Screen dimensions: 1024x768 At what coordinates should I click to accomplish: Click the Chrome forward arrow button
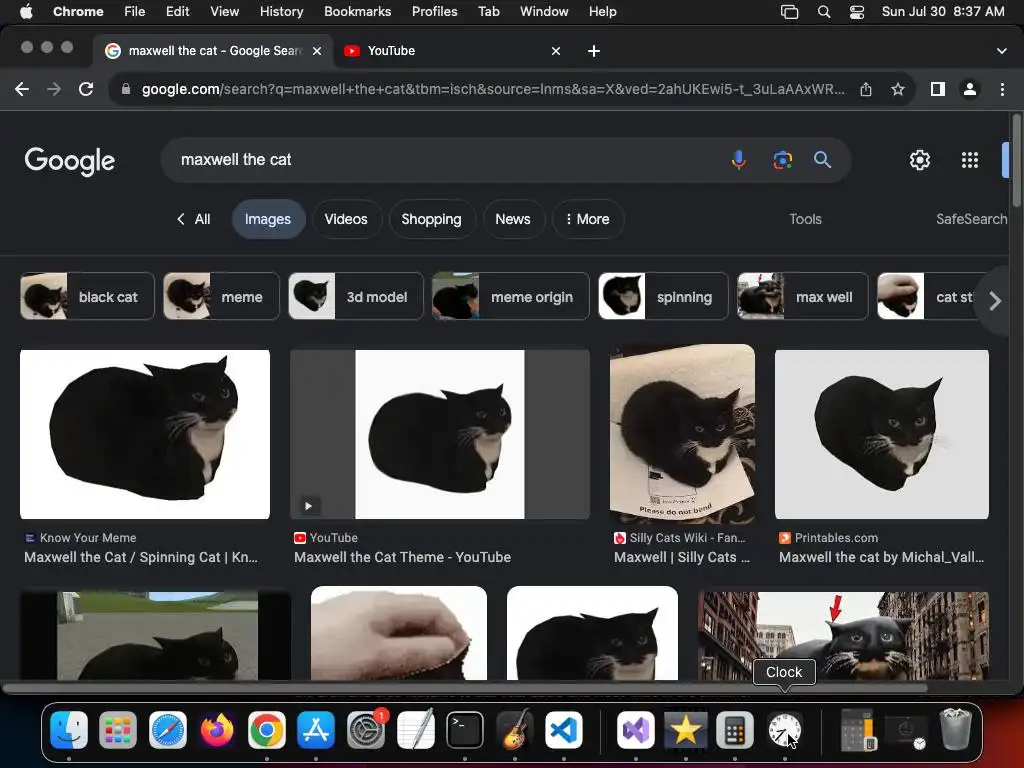pyautogui.click(x=54, y=89)
